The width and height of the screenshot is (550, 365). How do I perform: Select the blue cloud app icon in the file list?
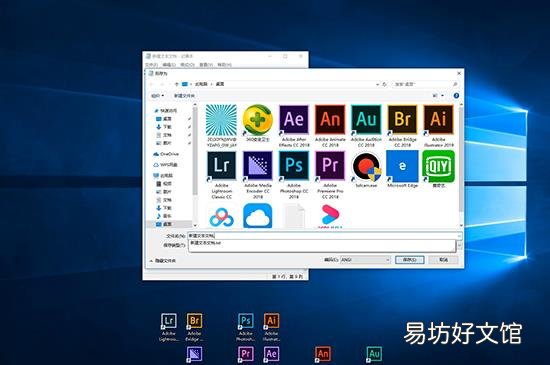tap(258, 216)
